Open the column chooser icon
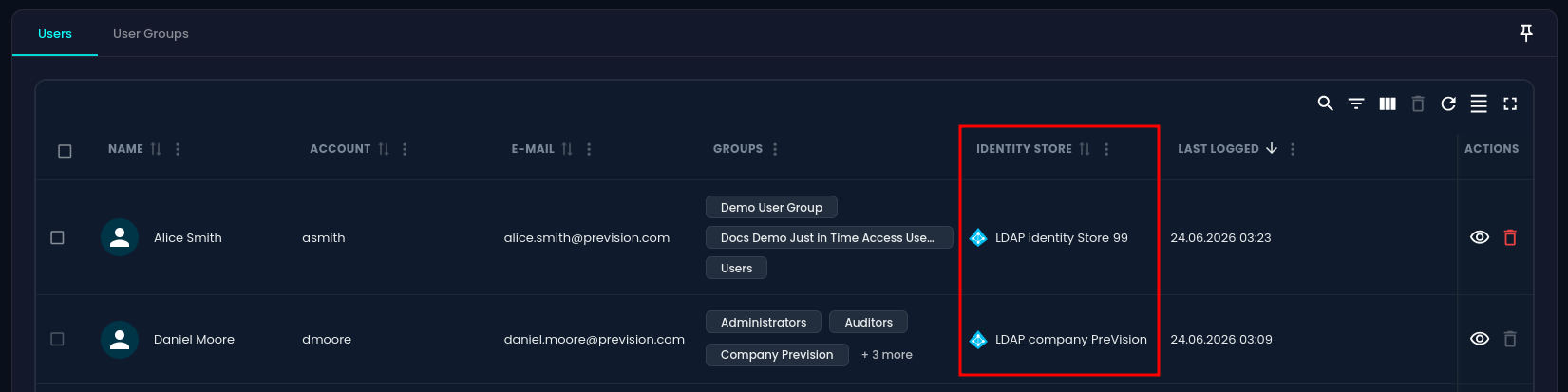The image size is (1568, 392). [1388, 103]
